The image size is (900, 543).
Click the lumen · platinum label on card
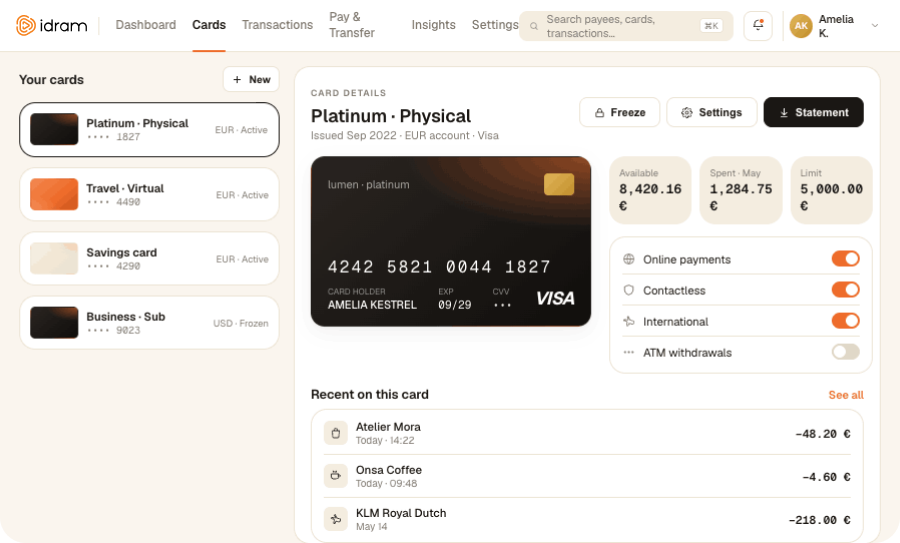tap(368, 185)
